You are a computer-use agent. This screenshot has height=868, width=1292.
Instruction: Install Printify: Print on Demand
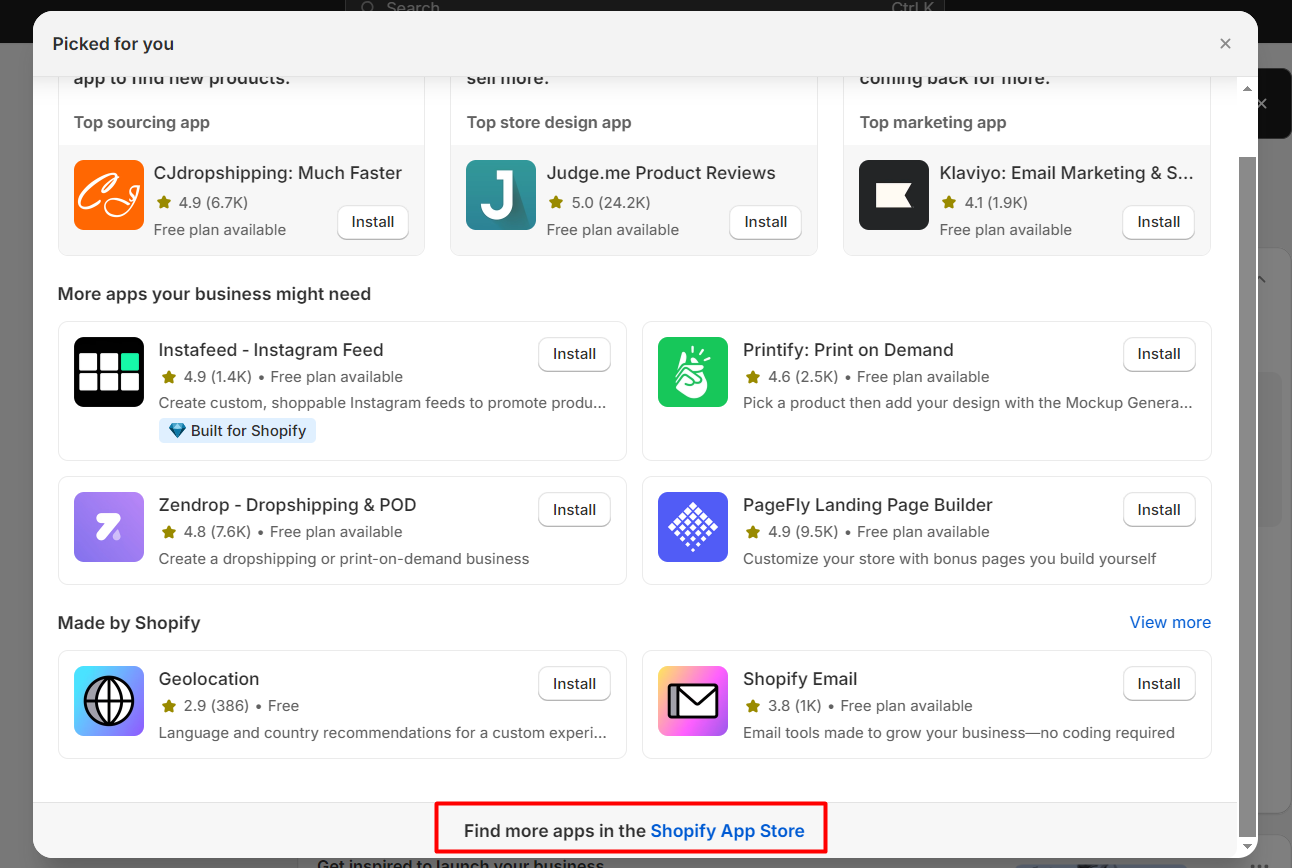coord(1159,354)
